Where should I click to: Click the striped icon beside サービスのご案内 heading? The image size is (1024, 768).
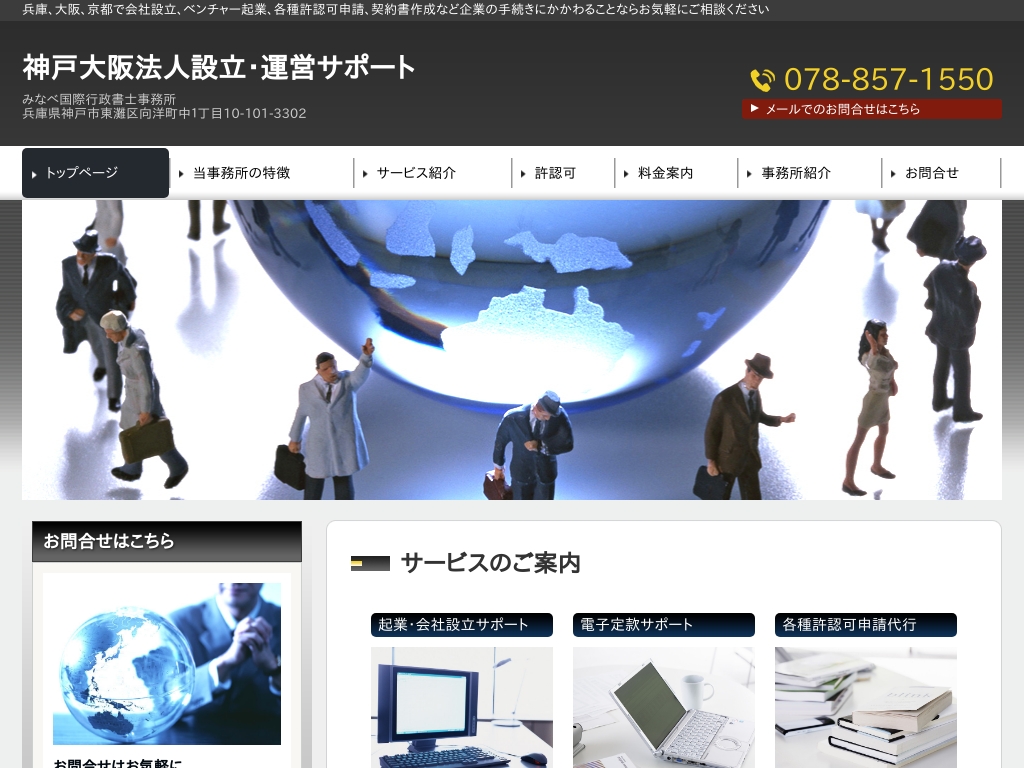[370, 563]
